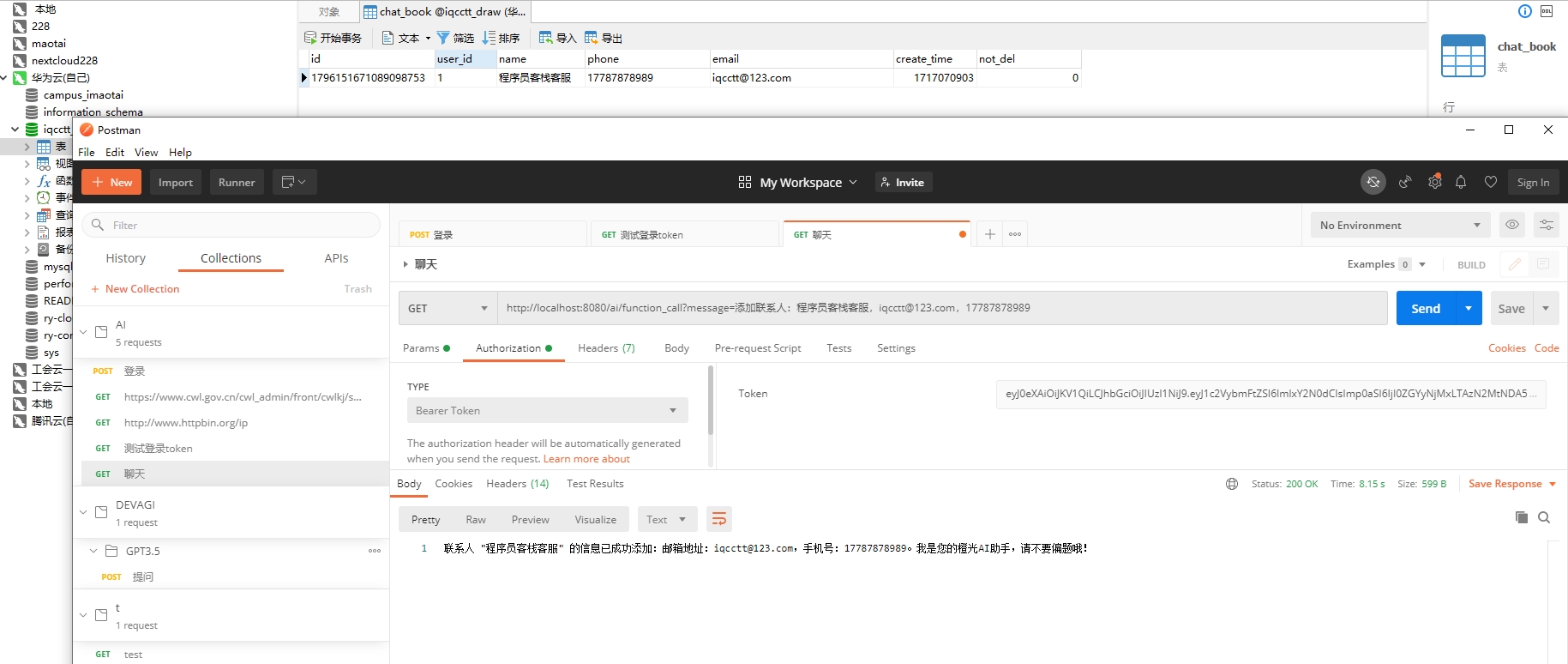Collapse the GPT3.5 folder
This screenshot has width=1568, height=664.
pos(93,551)
